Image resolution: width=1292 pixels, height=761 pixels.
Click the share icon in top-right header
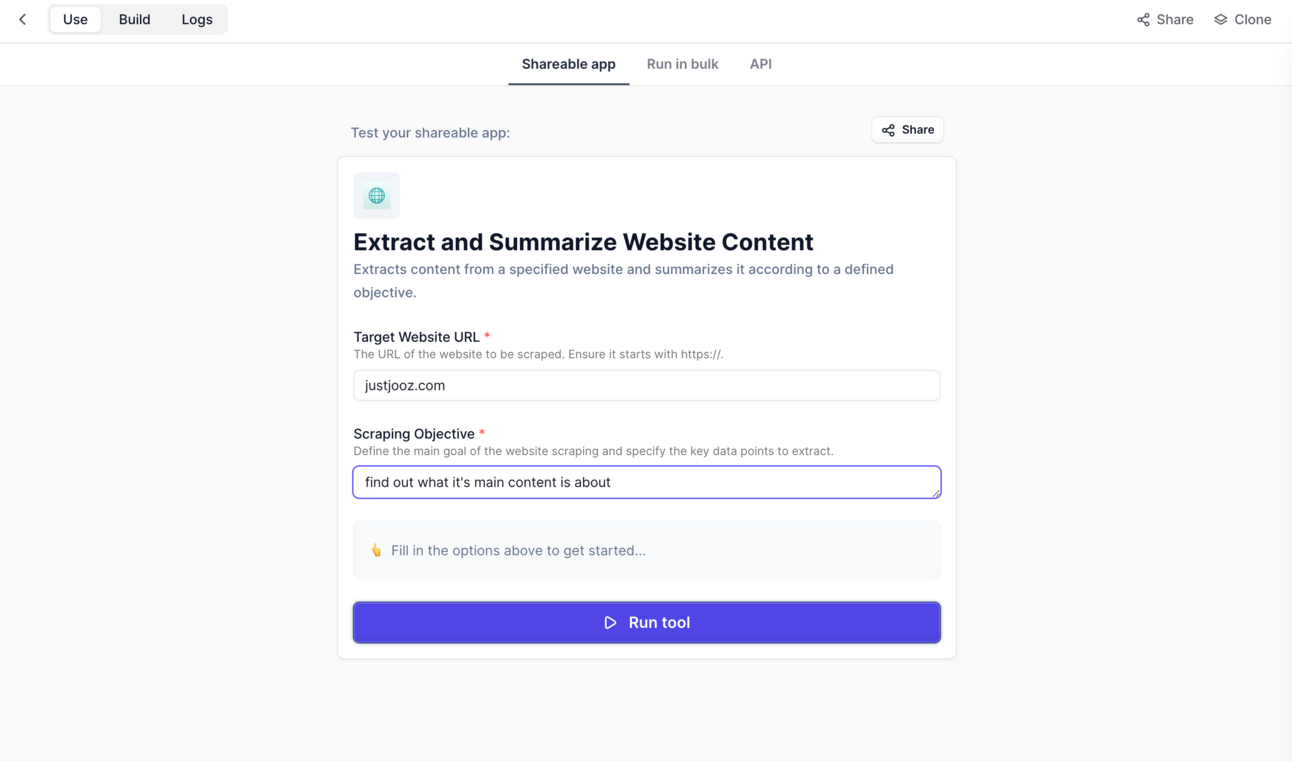click(1143, 19)
